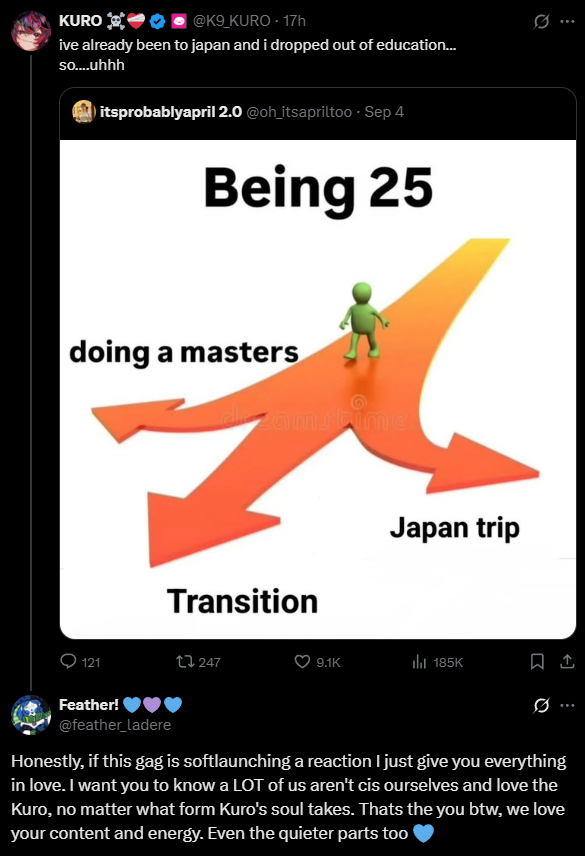Image resolution: width=585 pixels, height=856 pixels.
Task: Click the Grok icon on KURO's tweet
Action: click(x=541, y=21)
